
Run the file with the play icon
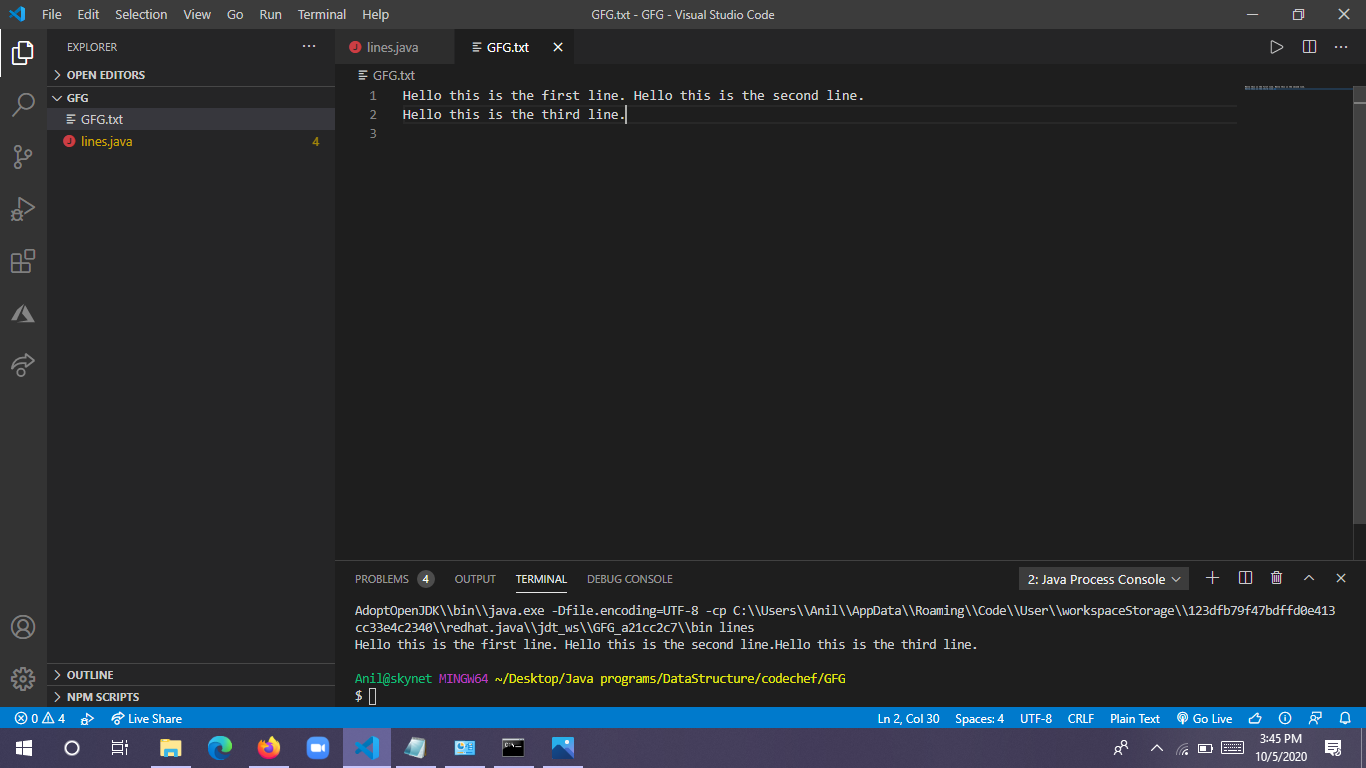[x=1276, y=47]
